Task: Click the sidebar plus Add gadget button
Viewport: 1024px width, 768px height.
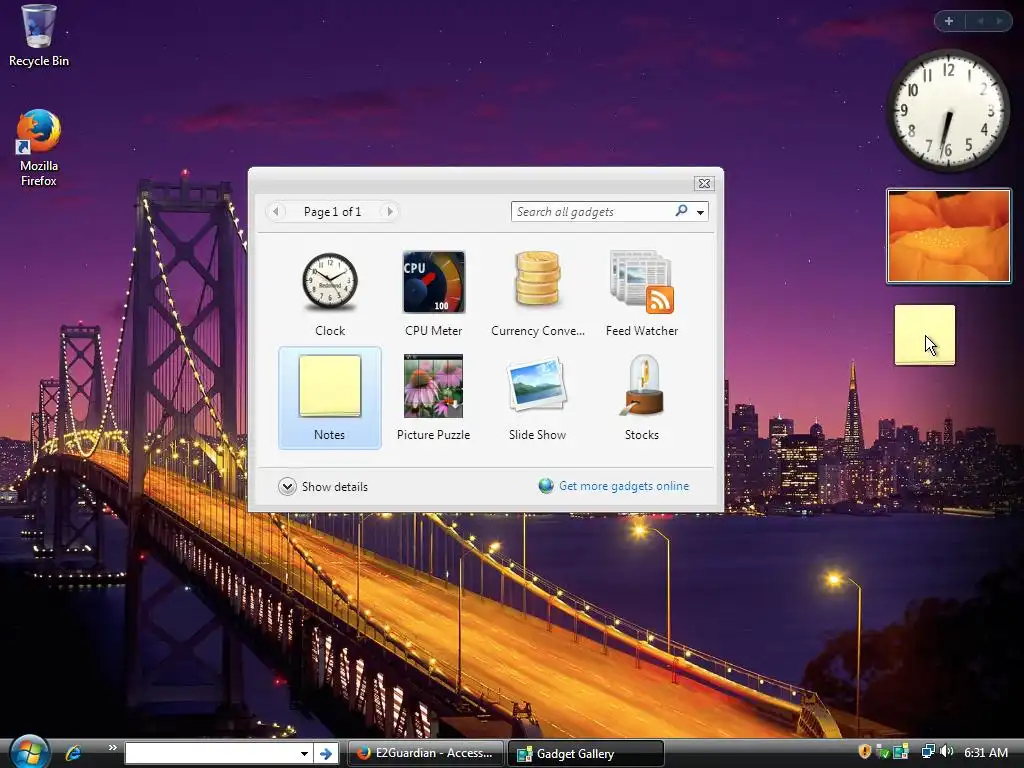Action: (x=949, y=21)
